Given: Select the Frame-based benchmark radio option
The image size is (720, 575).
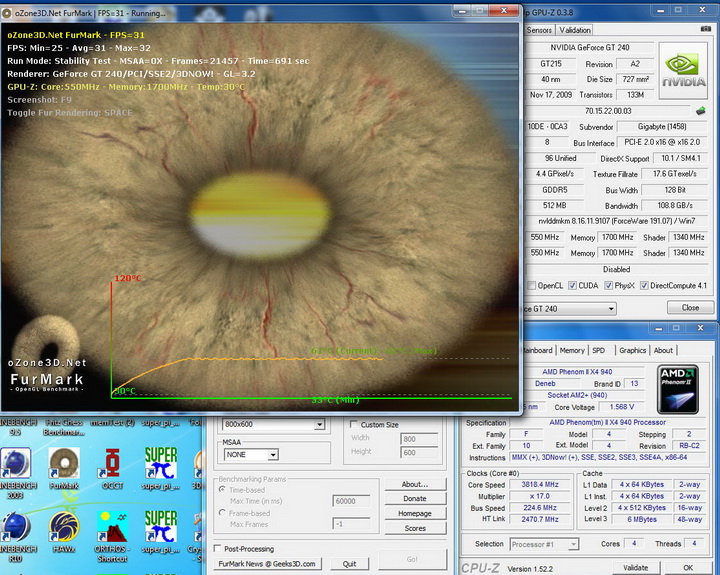Looking at the screenshot, I should click(223, 513).
